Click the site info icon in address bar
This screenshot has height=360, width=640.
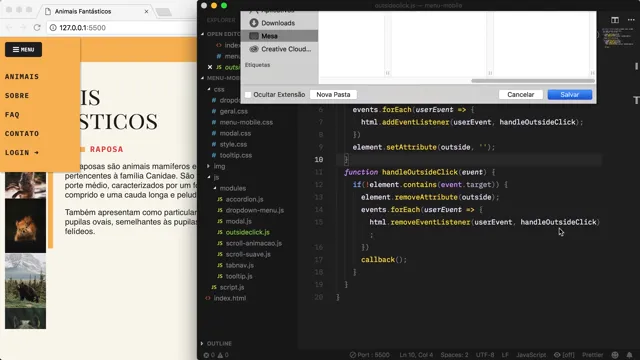point(53,28)
